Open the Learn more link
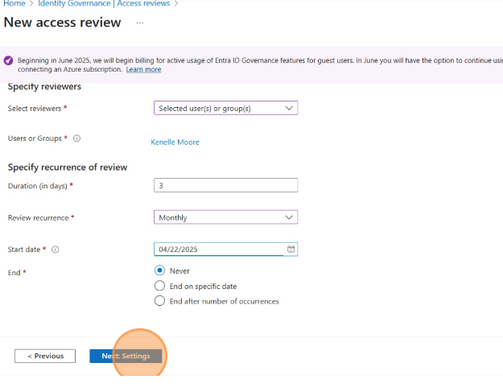 point(143,69)
